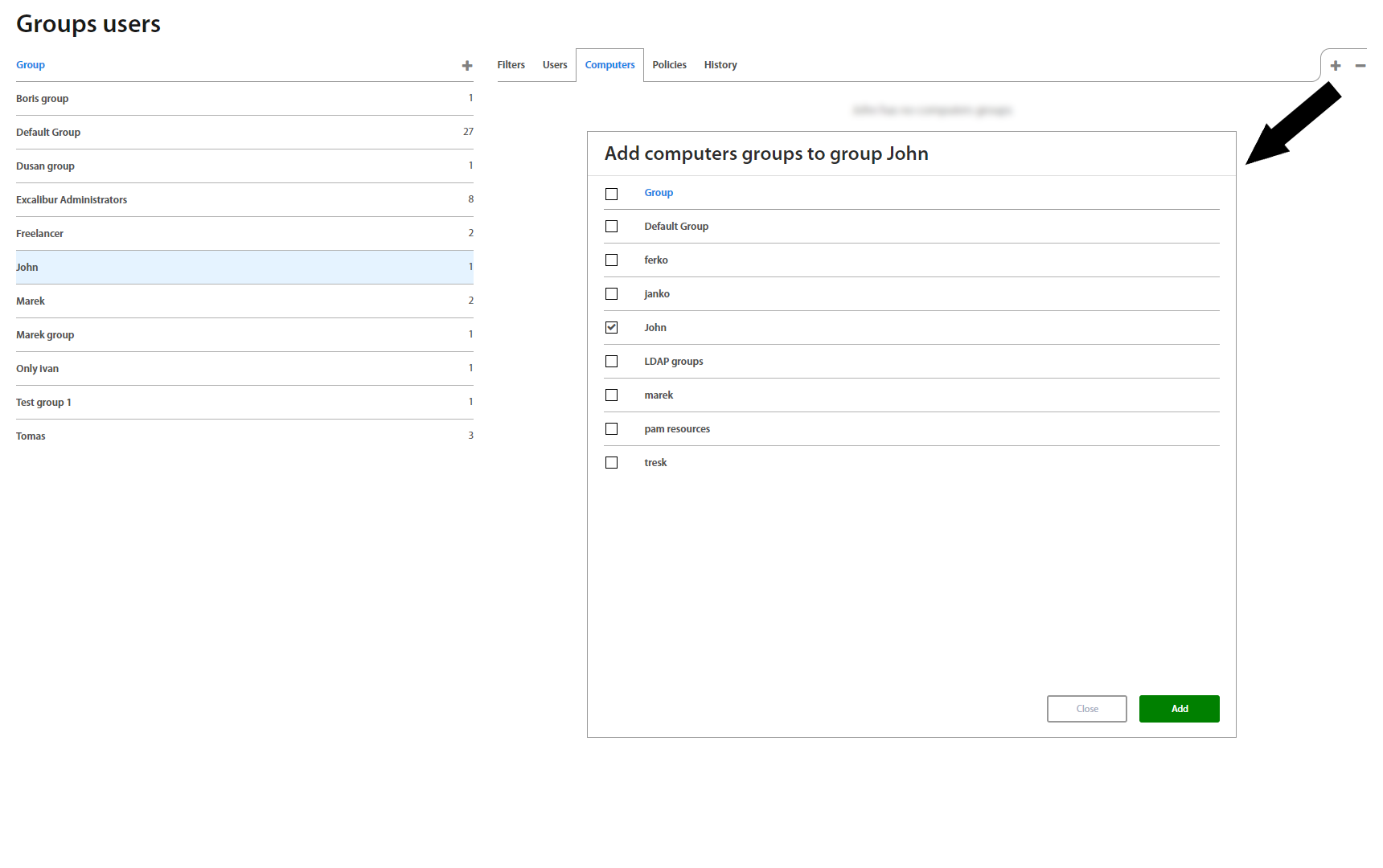Choose the Tomas group row

31,436
